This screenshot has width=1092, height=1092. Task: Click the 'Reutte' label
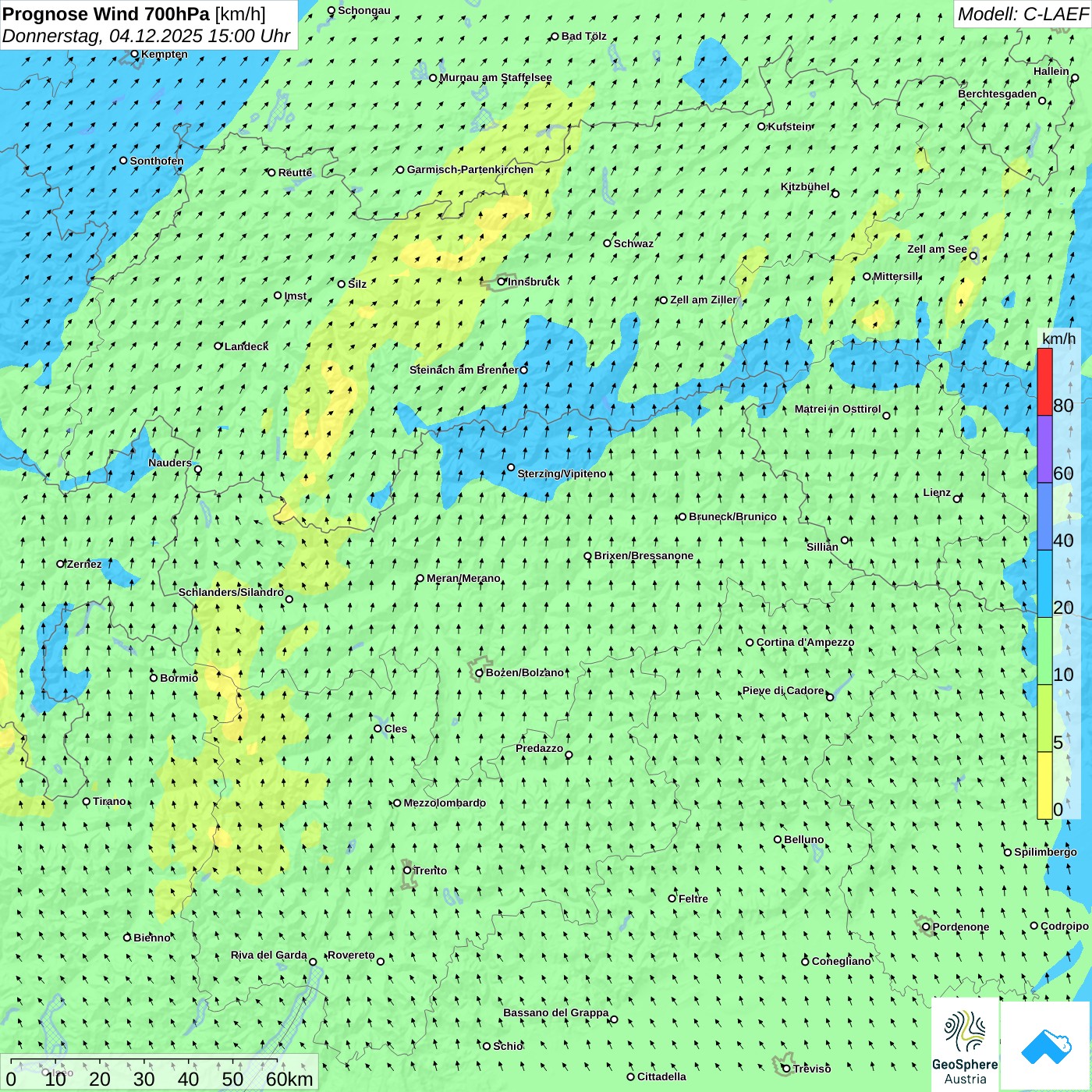295,172
